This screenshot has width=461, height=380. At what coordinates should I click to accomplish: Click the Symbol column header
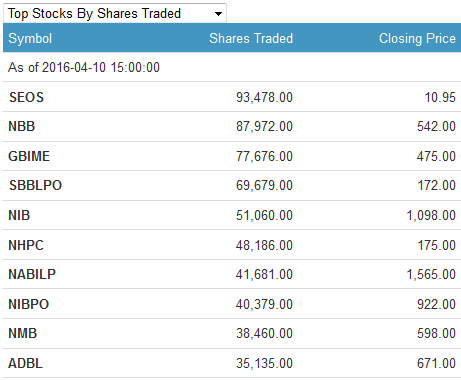click(30, 39)
